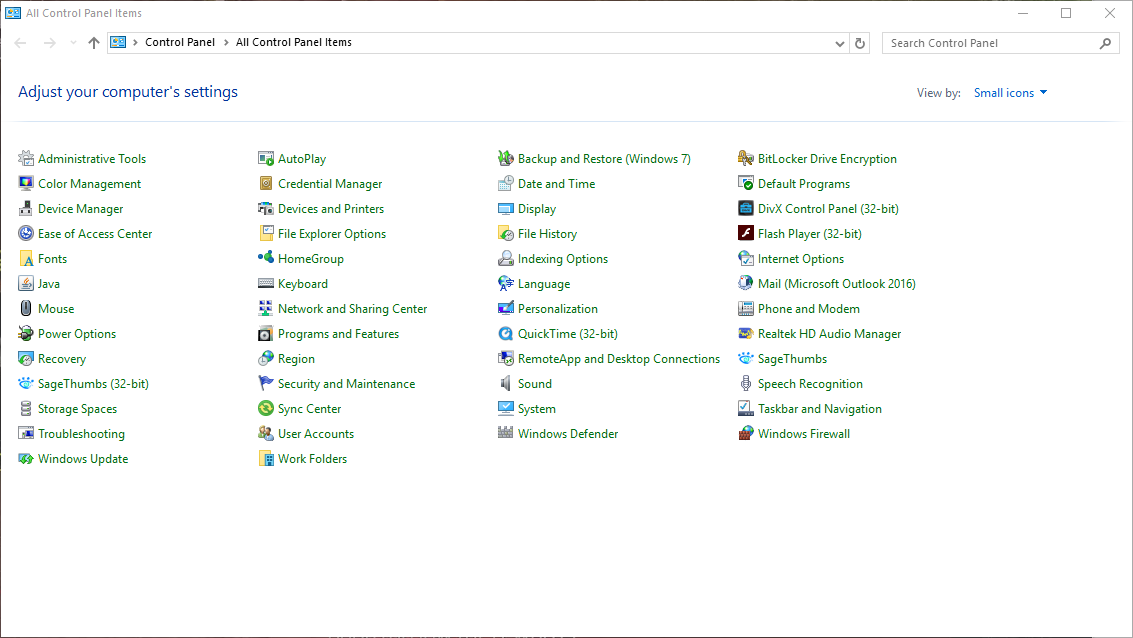1133x638 pixels.
Task: Click the Windows Update icon
Action: point(26,459)
